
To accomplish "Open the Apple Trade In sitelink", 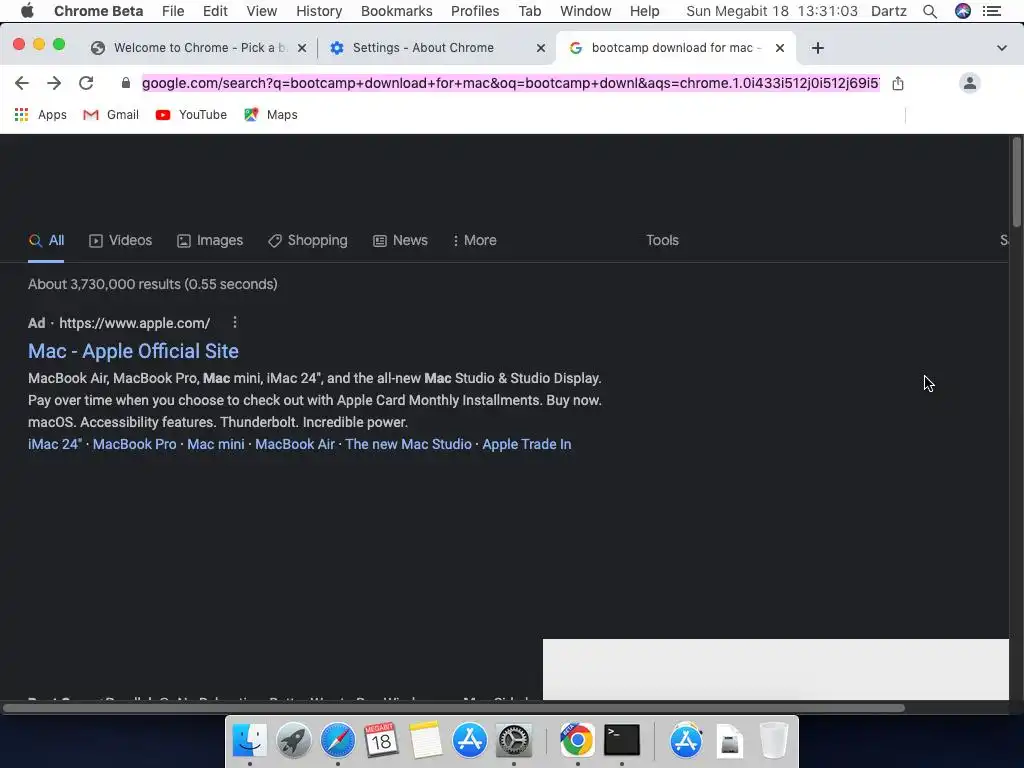I will click(526, 444).
